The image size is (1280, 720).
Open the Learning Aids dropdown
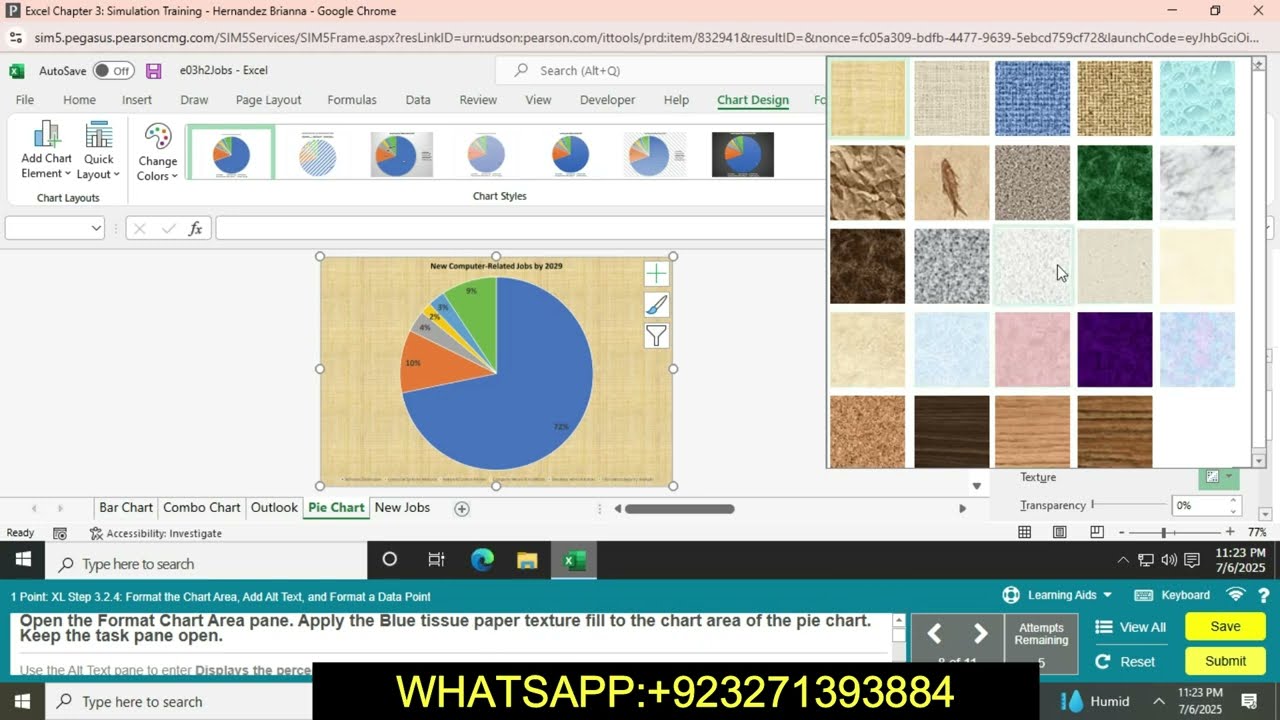pyautogui.click(x=1058, y=595)
